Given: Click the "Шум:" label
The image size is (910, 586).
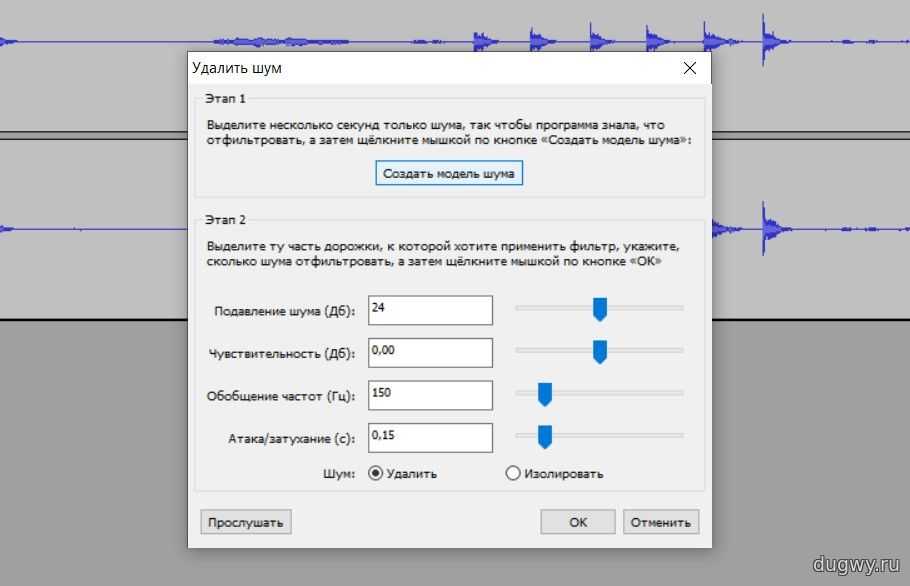Looking at the screenshot, I should click(339, 474).
